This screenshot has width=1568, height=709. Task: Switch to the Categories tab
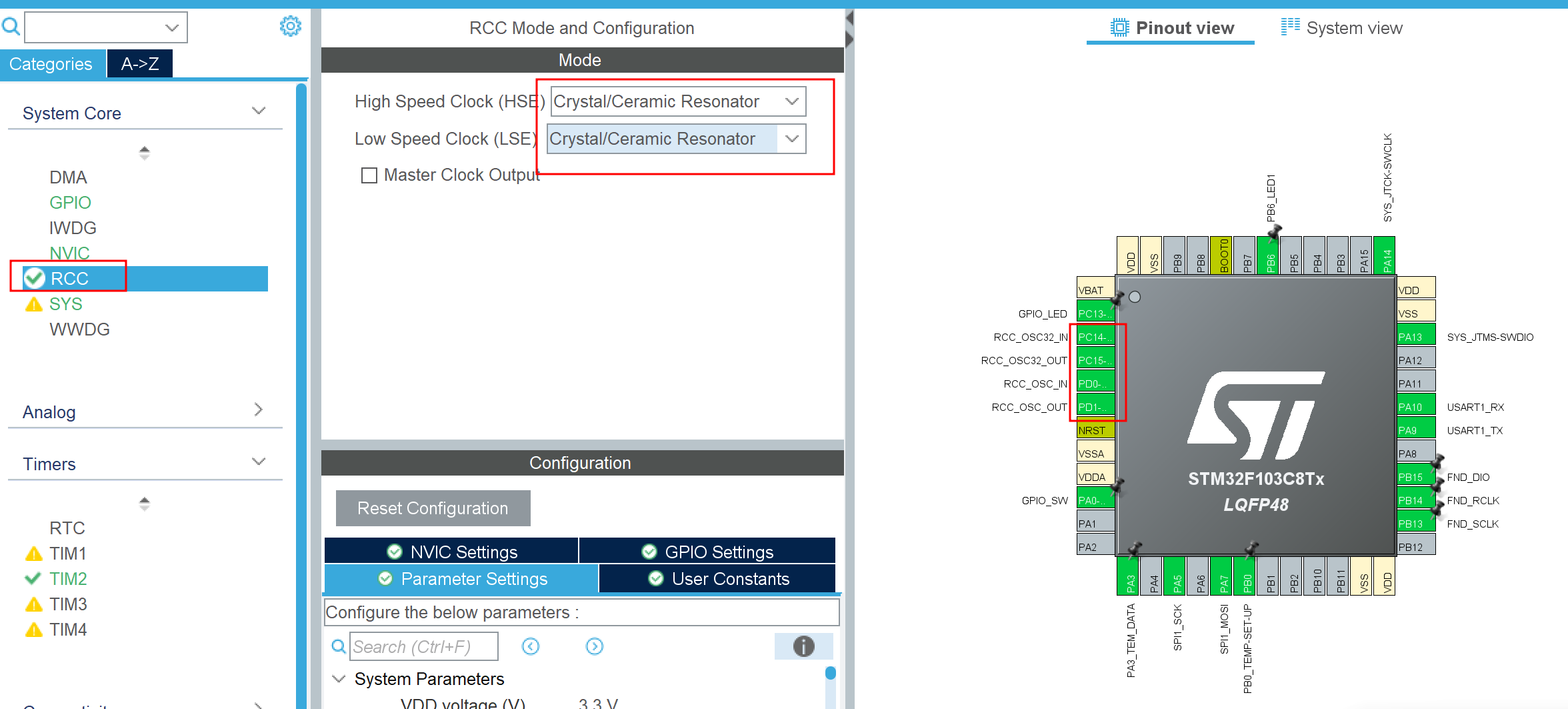tap(52, 64)
